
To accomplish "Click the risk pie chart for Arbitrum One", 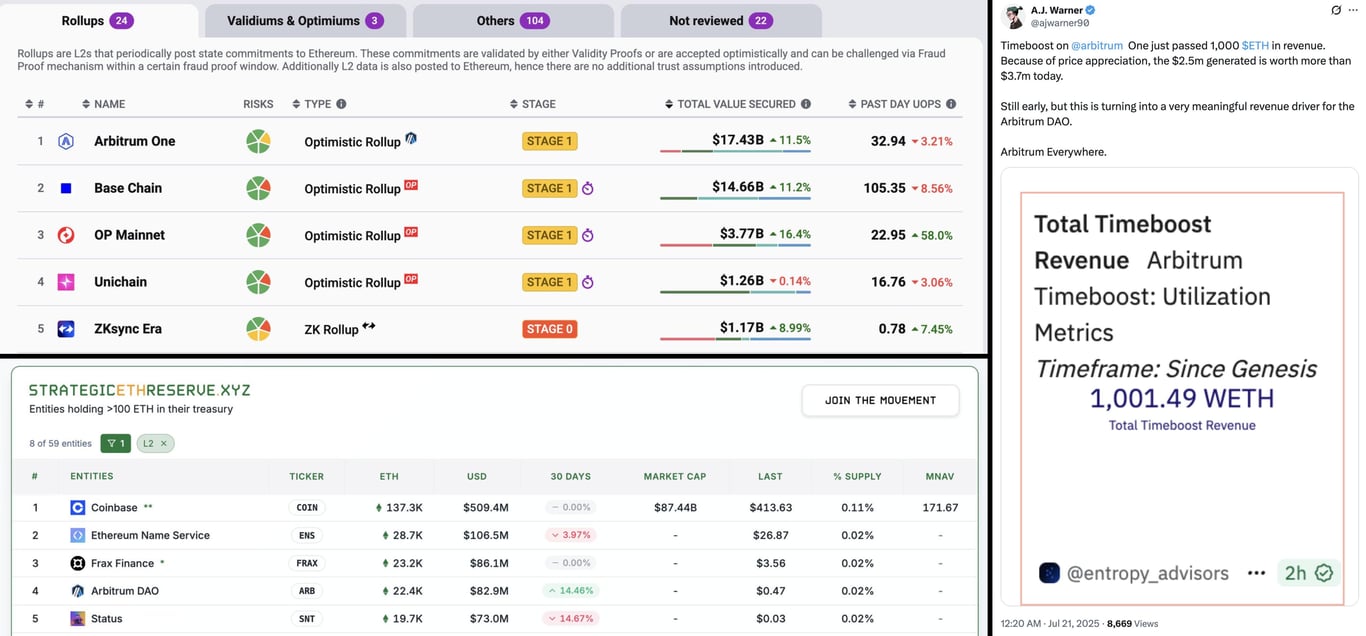I will pos(258,141).
